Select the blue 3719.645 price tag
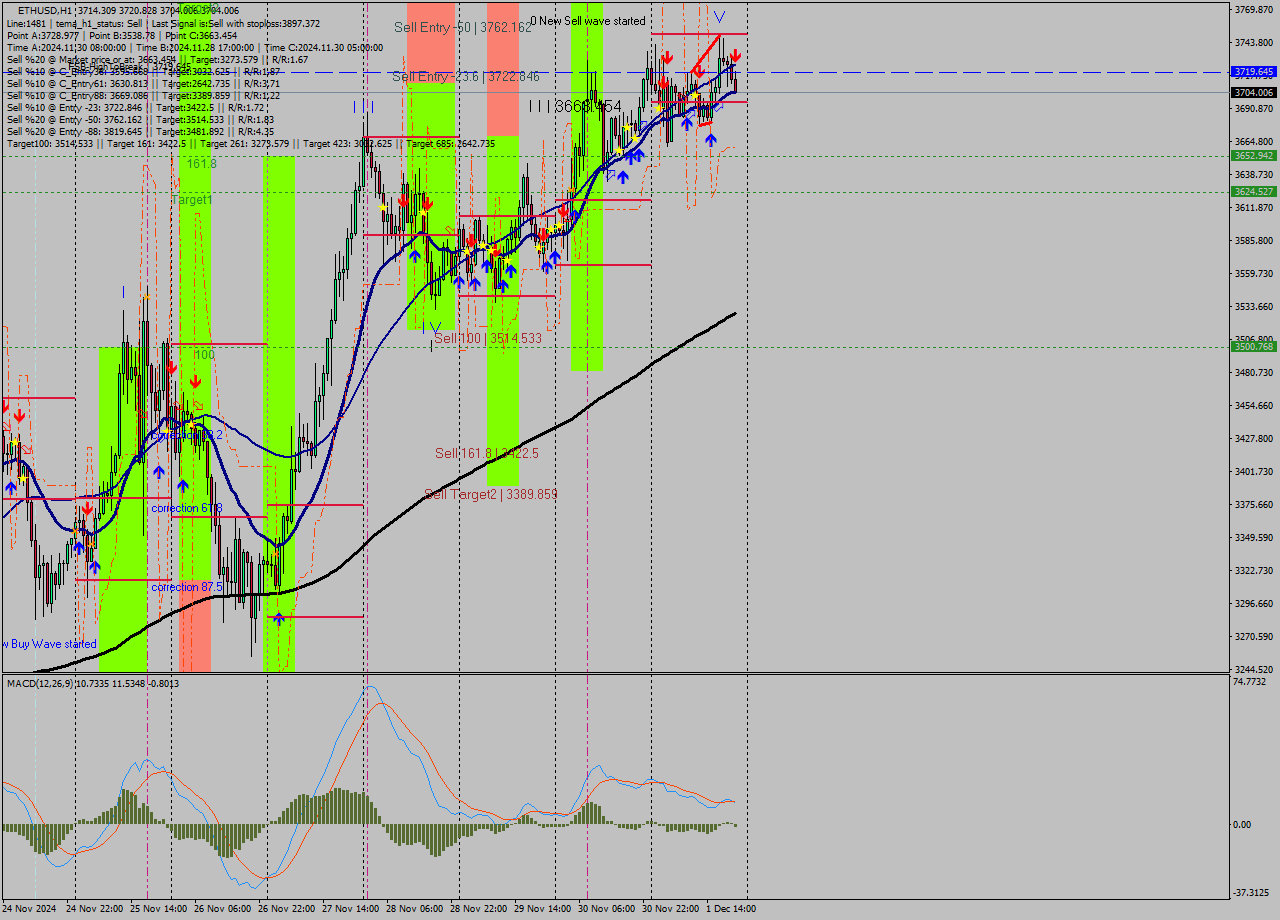The image size is (1280, 920). [1253, 72]
